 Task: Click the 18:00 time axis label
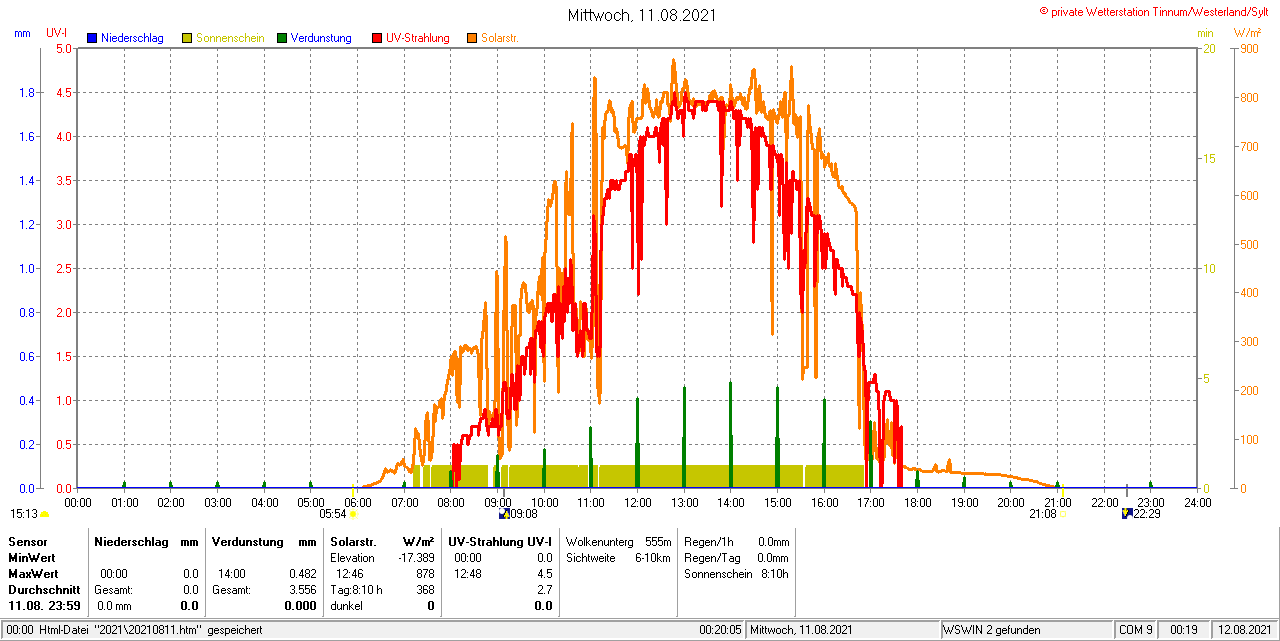click(x=917, y=502)
